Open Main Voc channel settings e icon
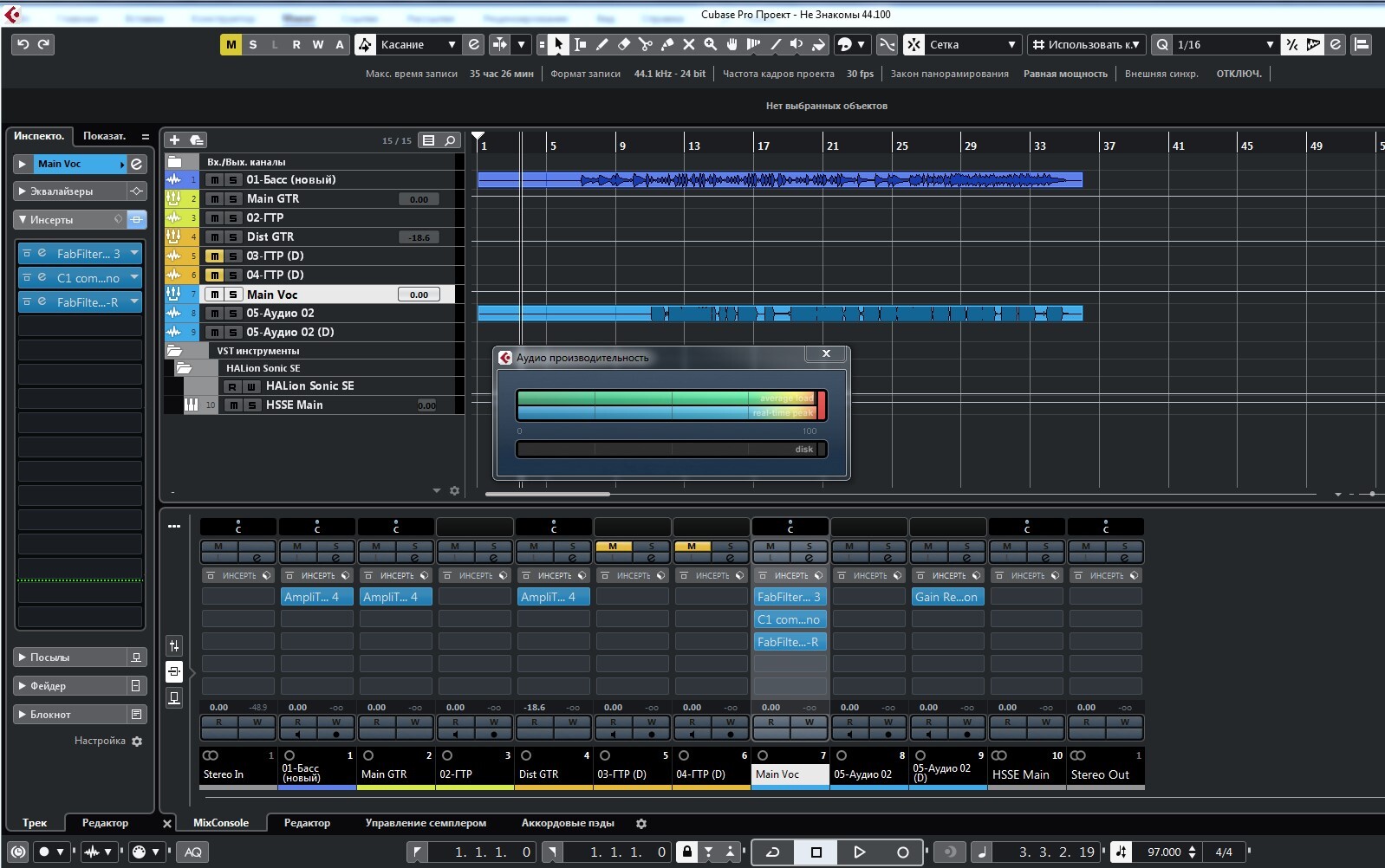1385x868 pixels. coord(136,164)
